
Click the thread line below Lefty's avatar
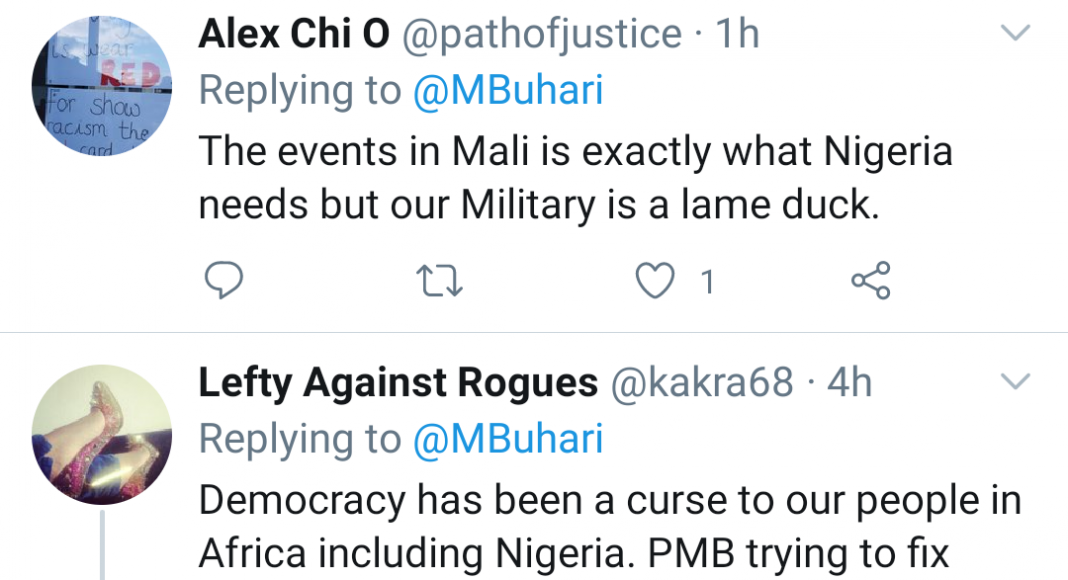click(101, 545)
